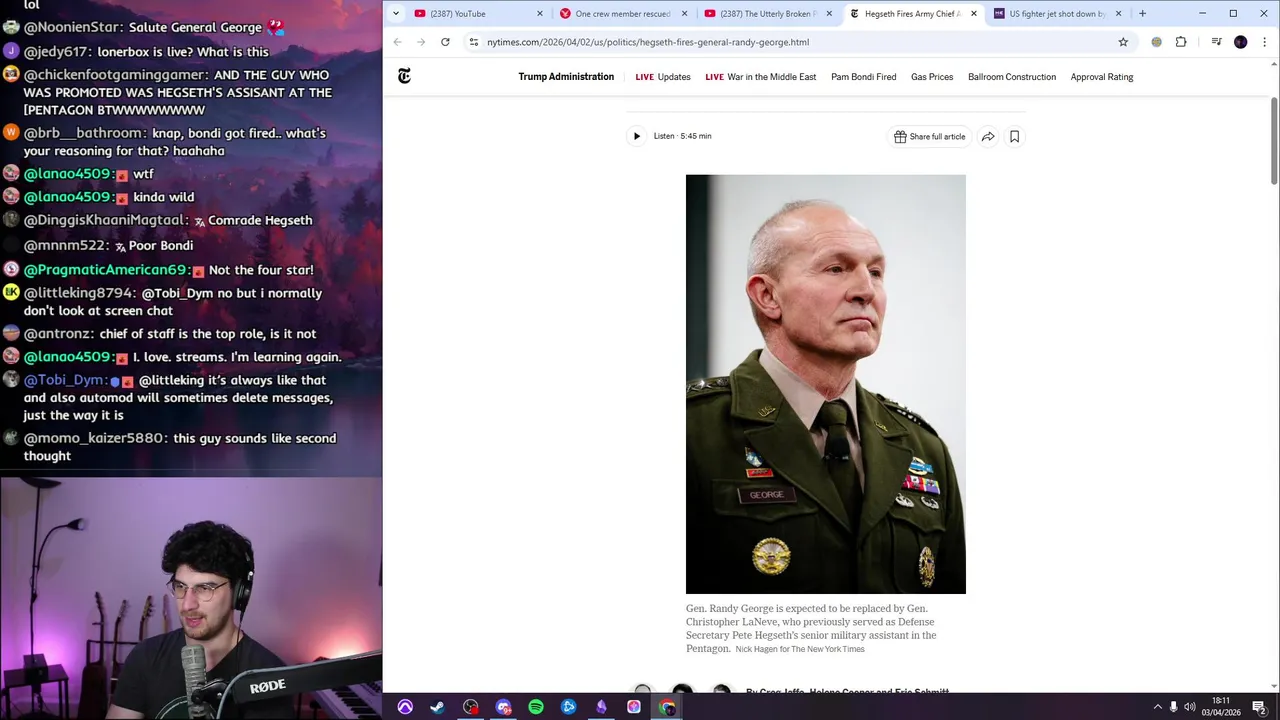Open the LIVE Updates link
The width and height of the screenshot is (1280, 720).
663,77
